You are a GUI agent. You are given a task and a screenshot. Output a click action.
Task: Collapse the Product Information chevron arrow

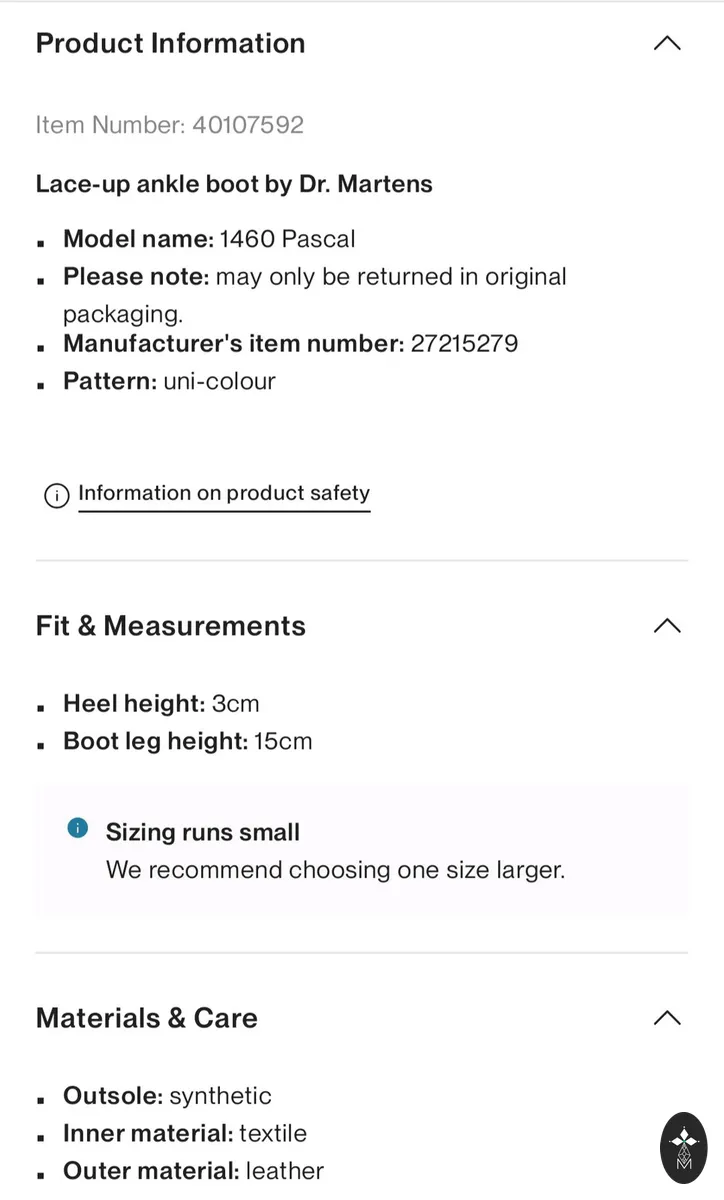[x=667, y=43]
